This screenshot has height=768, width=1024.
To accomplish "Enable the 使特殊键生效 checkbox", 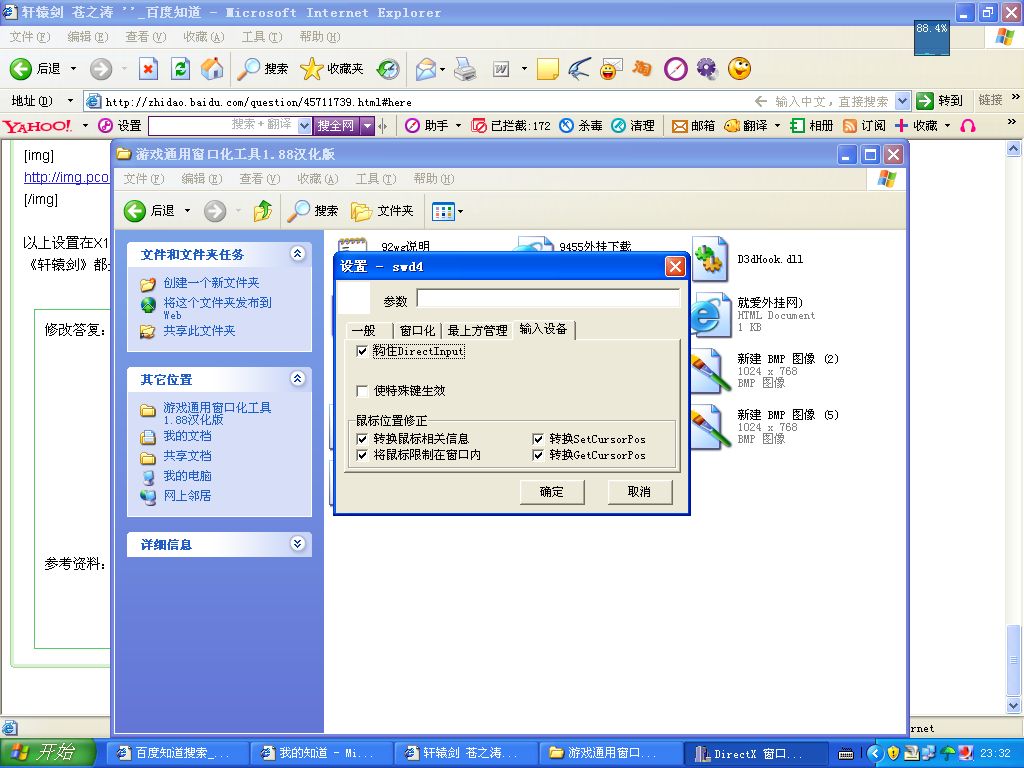I will [363, 391].
